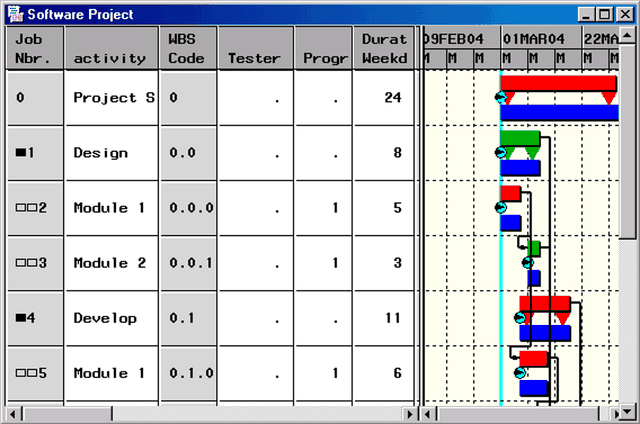Viewport: 640px width, 424px height.
Task: Open the Software Project window system menu icon
Action: click(x=14, y=14)
